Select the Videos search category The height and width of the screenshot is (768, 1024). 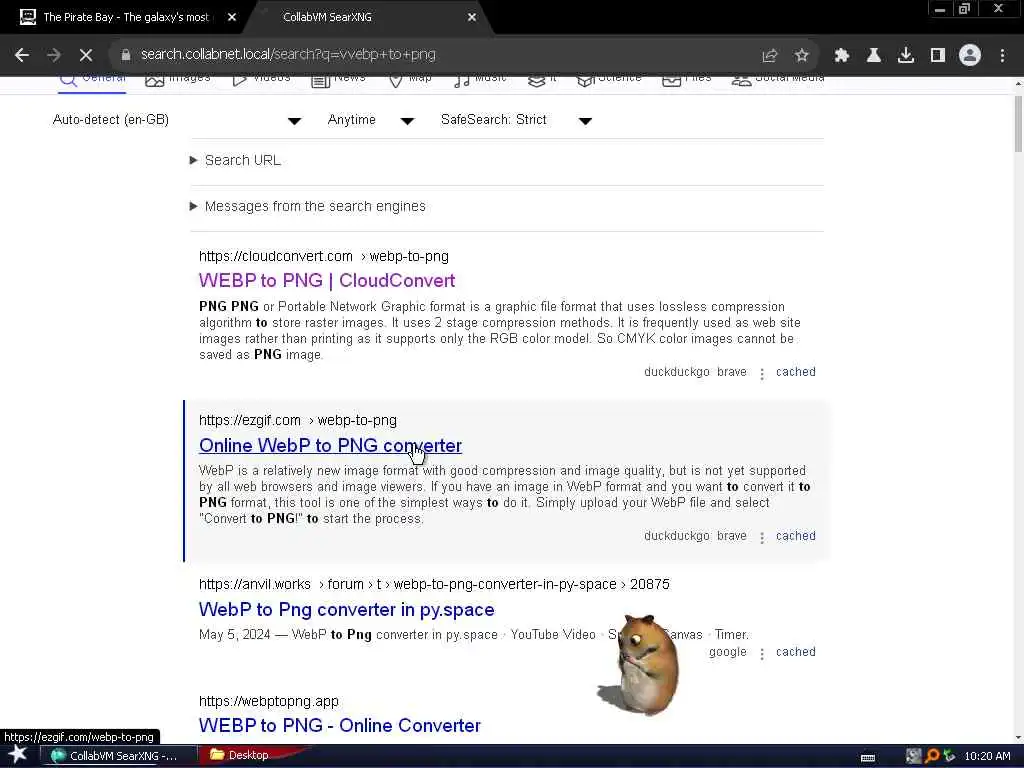coord(261,80)
